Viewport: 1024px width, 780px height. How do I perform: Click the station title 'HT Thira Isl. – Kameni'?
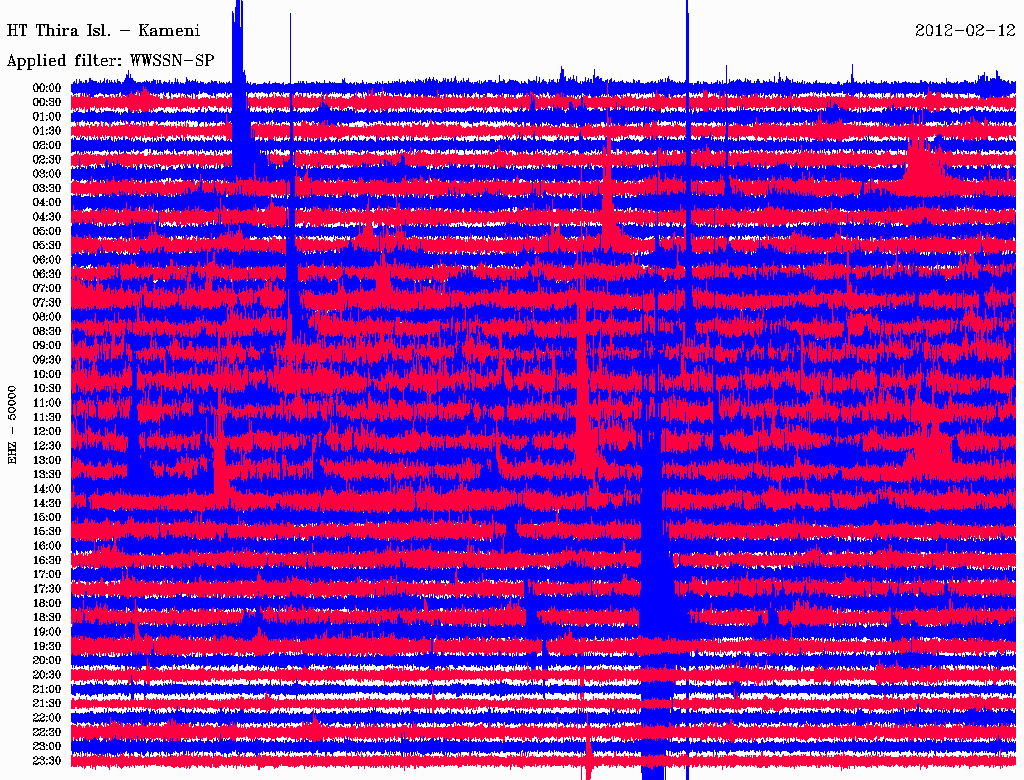pyautogui.click(x=103, y=31)
